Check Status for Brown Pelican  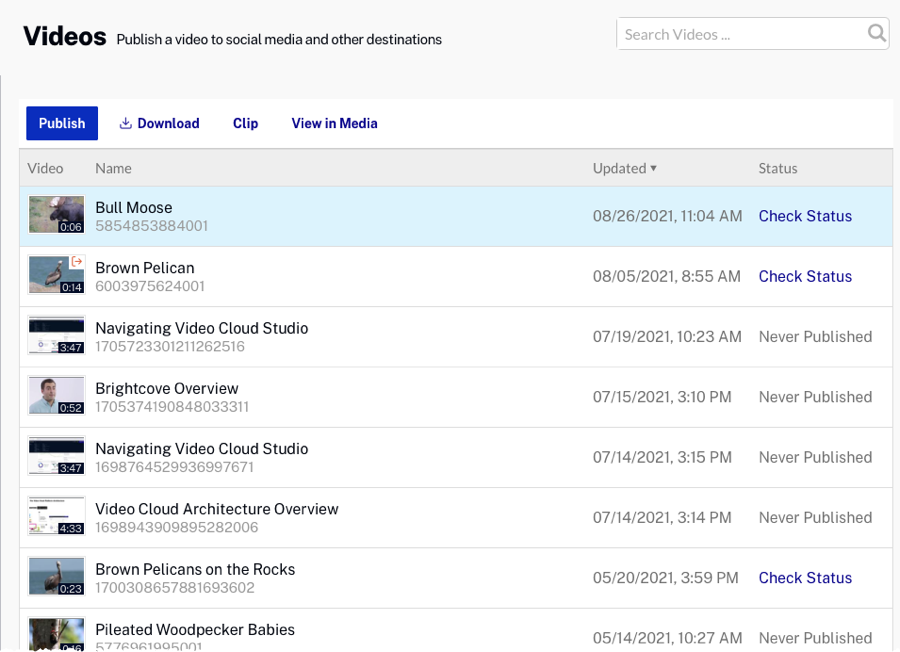point(805,276)
